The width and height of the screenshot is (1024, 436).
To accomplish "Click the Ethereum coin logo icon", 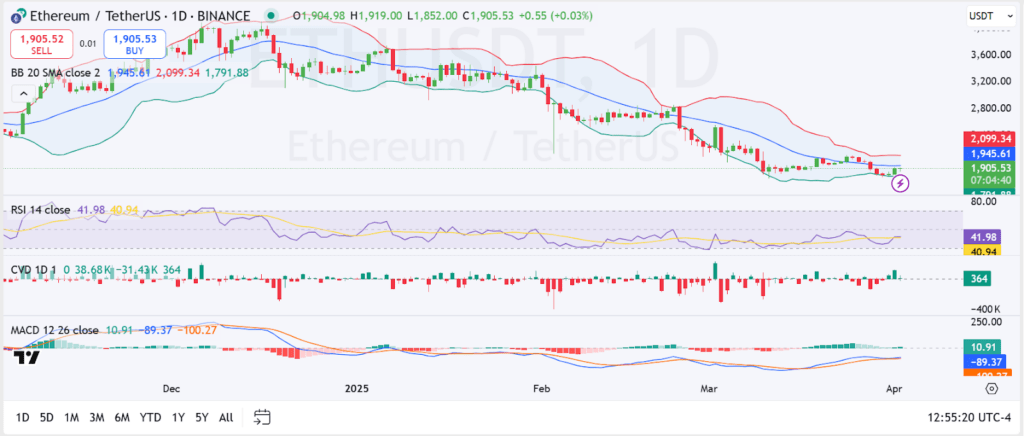I will point(18,14).
